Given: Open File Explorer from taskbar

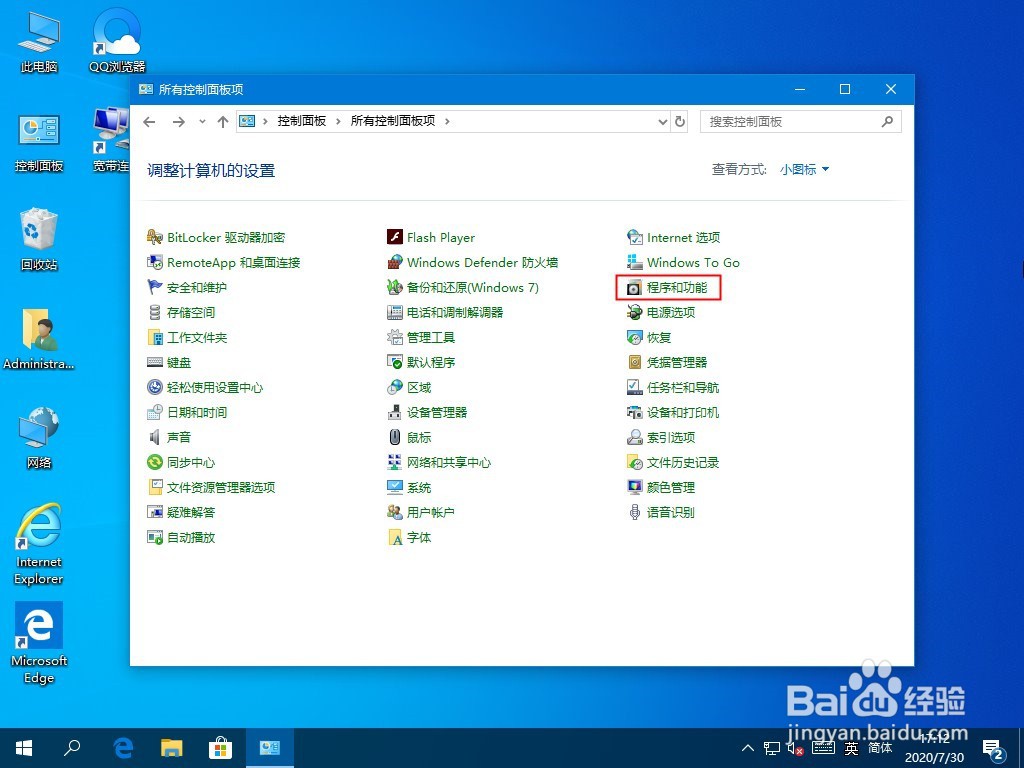Looking at the screenshot, I should click(172, 748).
